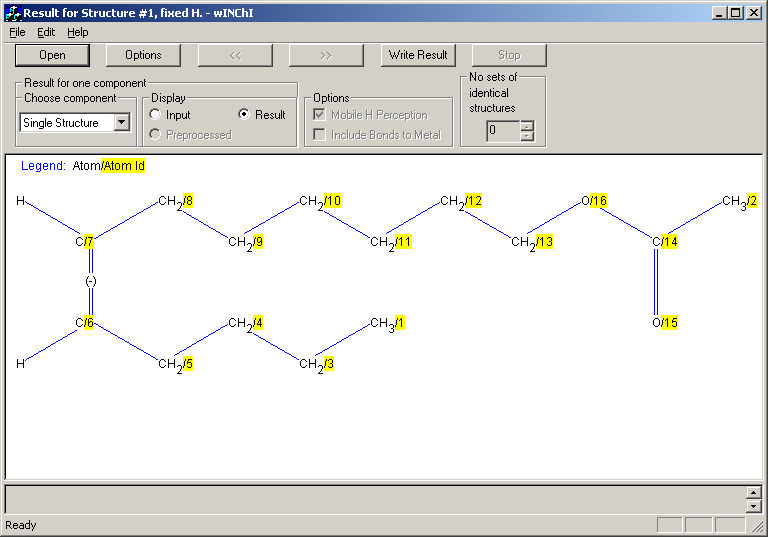Viewport: 768px width, 537px height.
Task: Click the CH2/12 atom label
Action: (461, 201)
